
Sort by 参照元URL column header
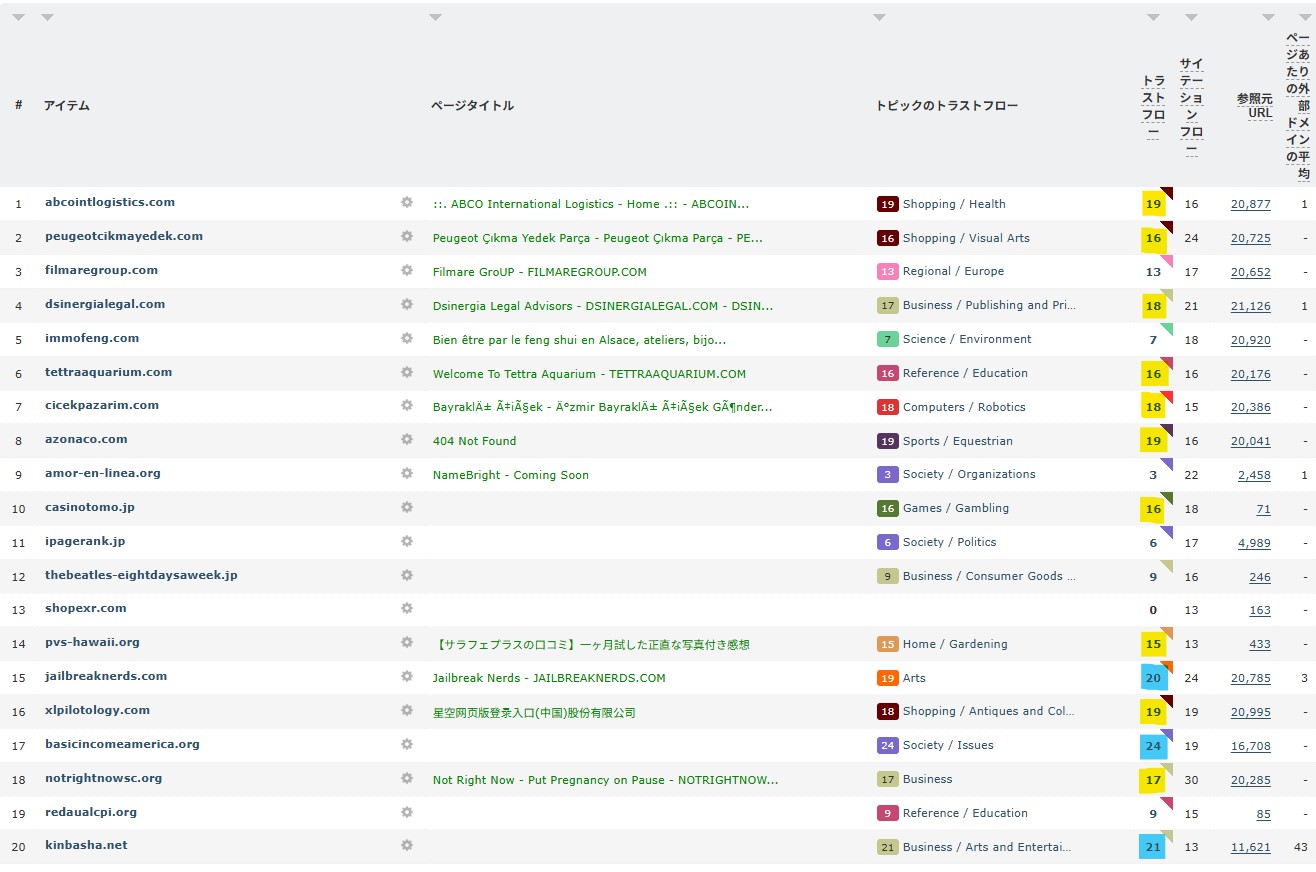click(x=1255, y=106)
